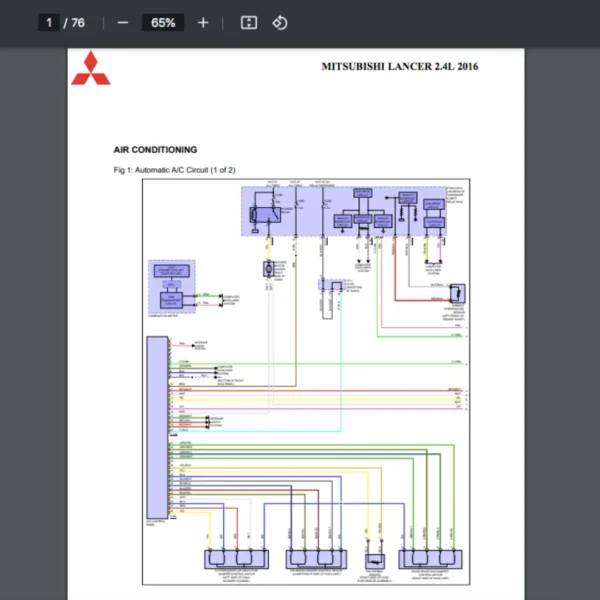Click the bottom-right damper control motor block

click(x=432, y=558)
